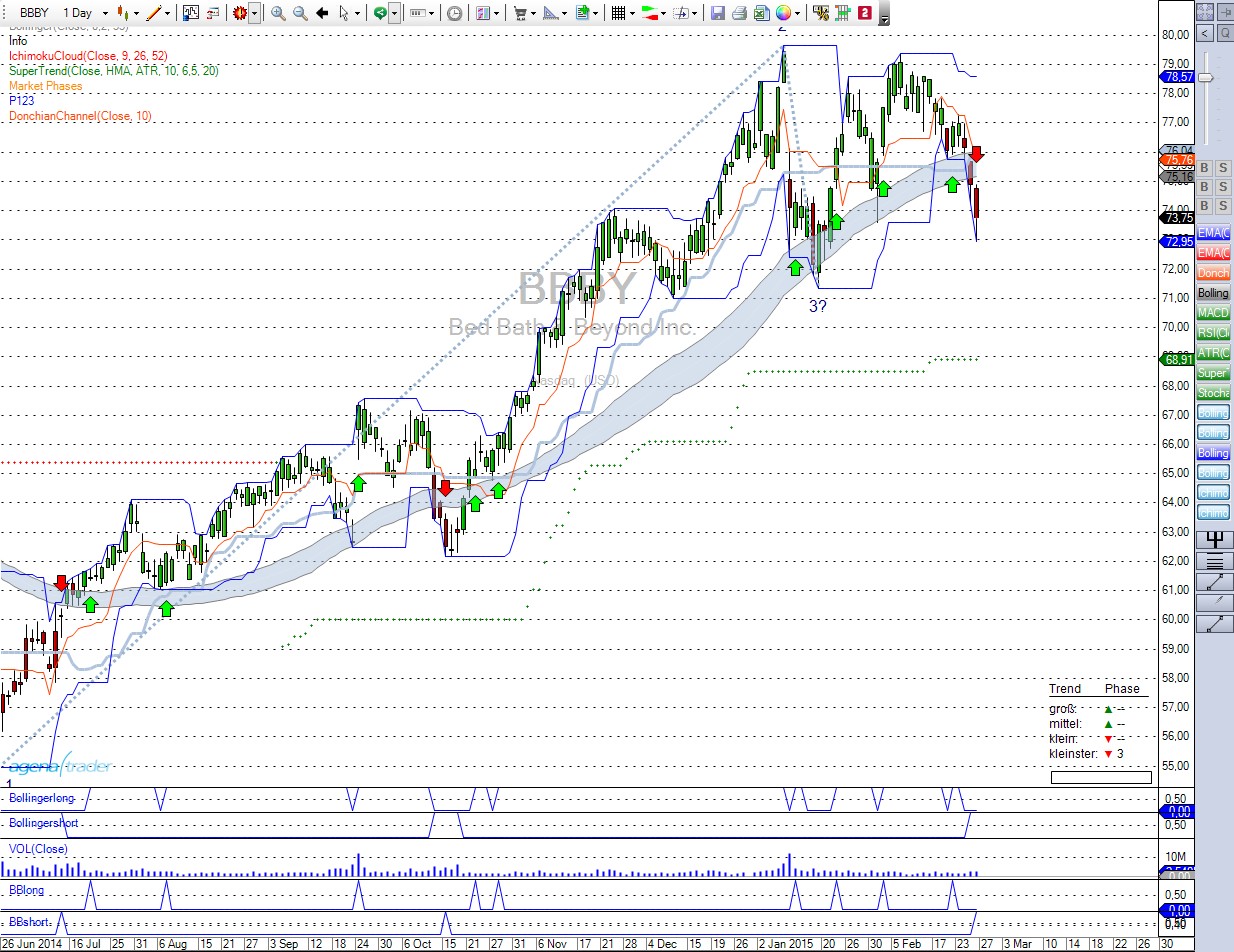Click the first B buy button
Image resolution: width=1234 pixels, height=952 pixels.
[1204, 168]
